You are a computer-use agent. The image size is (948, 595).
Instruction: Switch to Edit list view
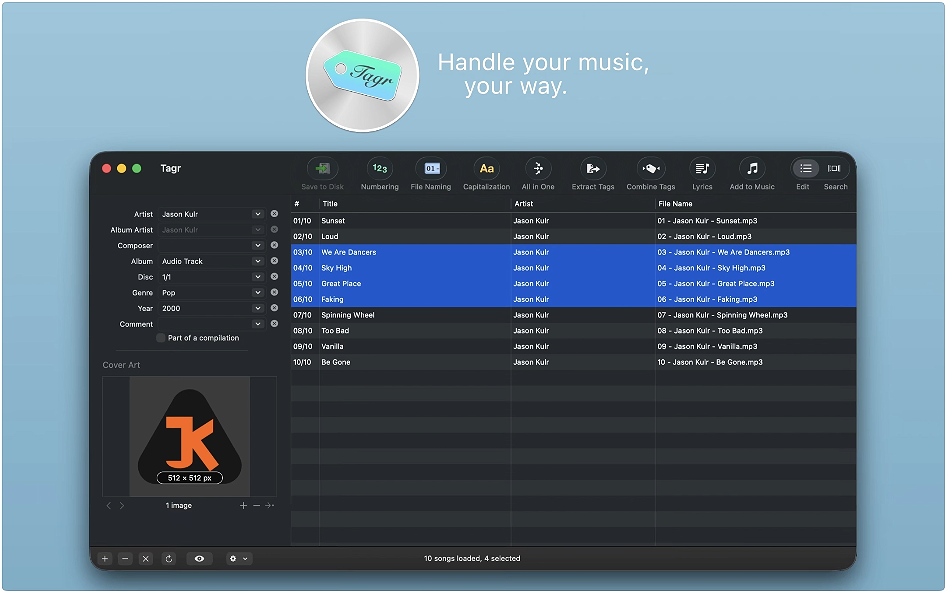pyautogui.click(x=805, y=168)
